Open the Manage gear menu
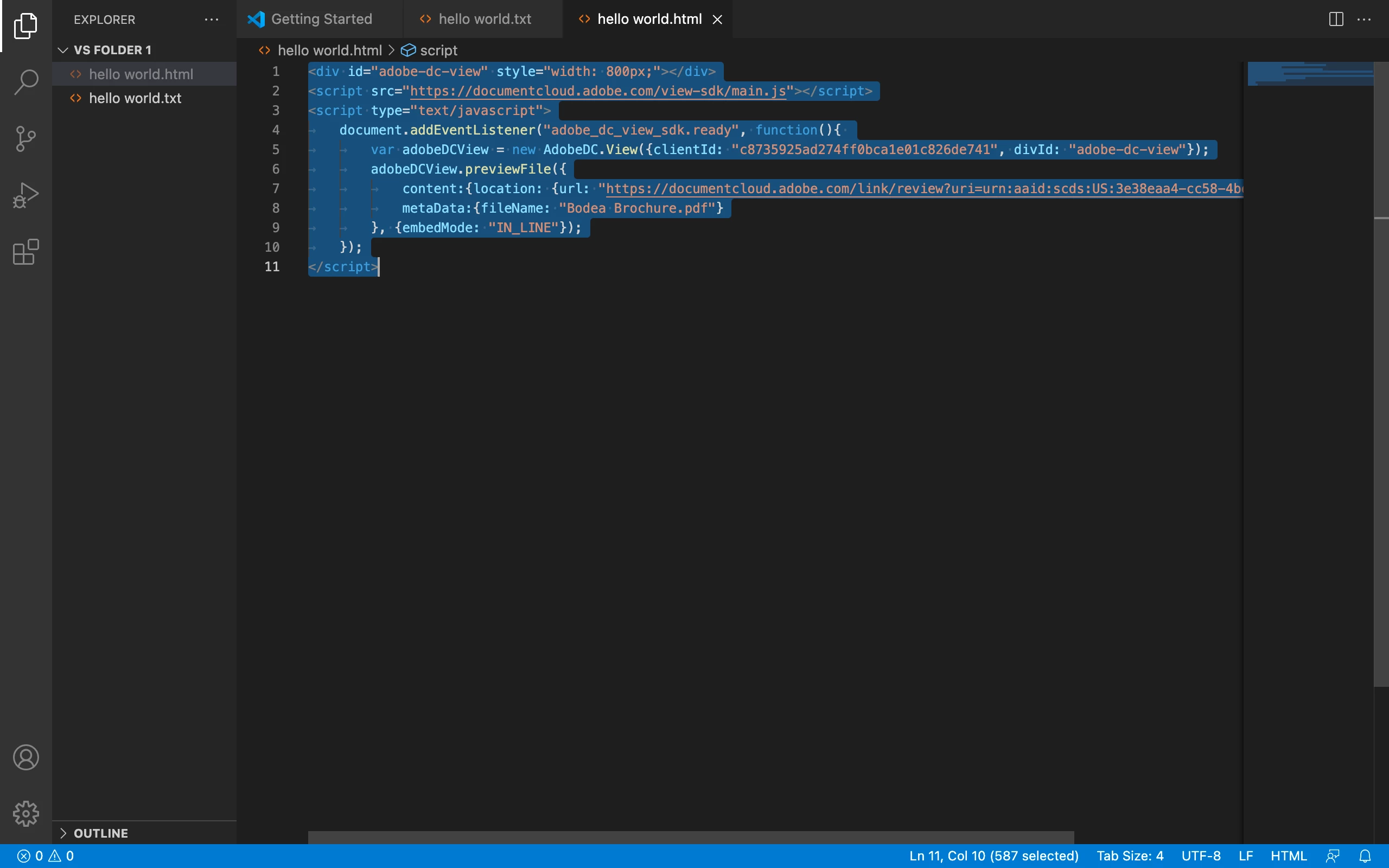 [x=26, y=813]
